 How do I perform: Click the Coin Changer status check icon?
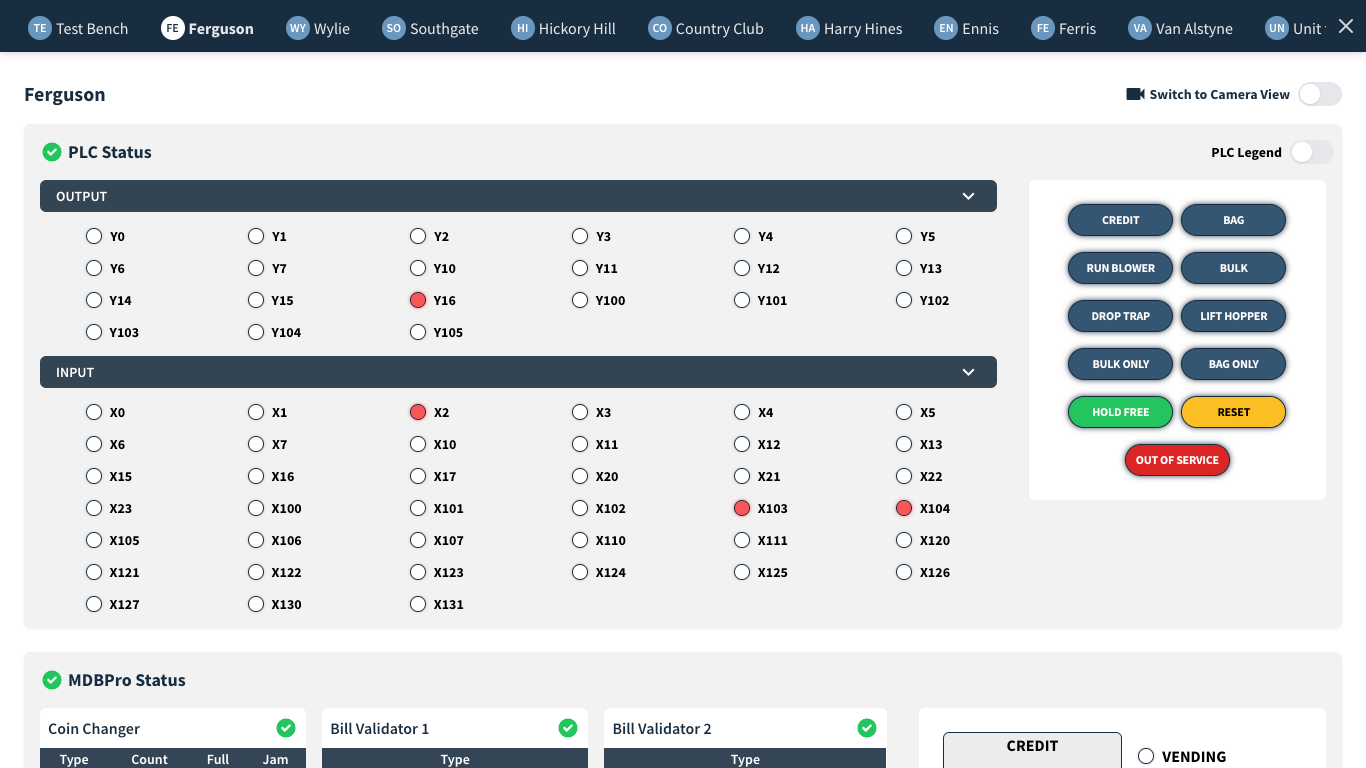coord(286,728)
